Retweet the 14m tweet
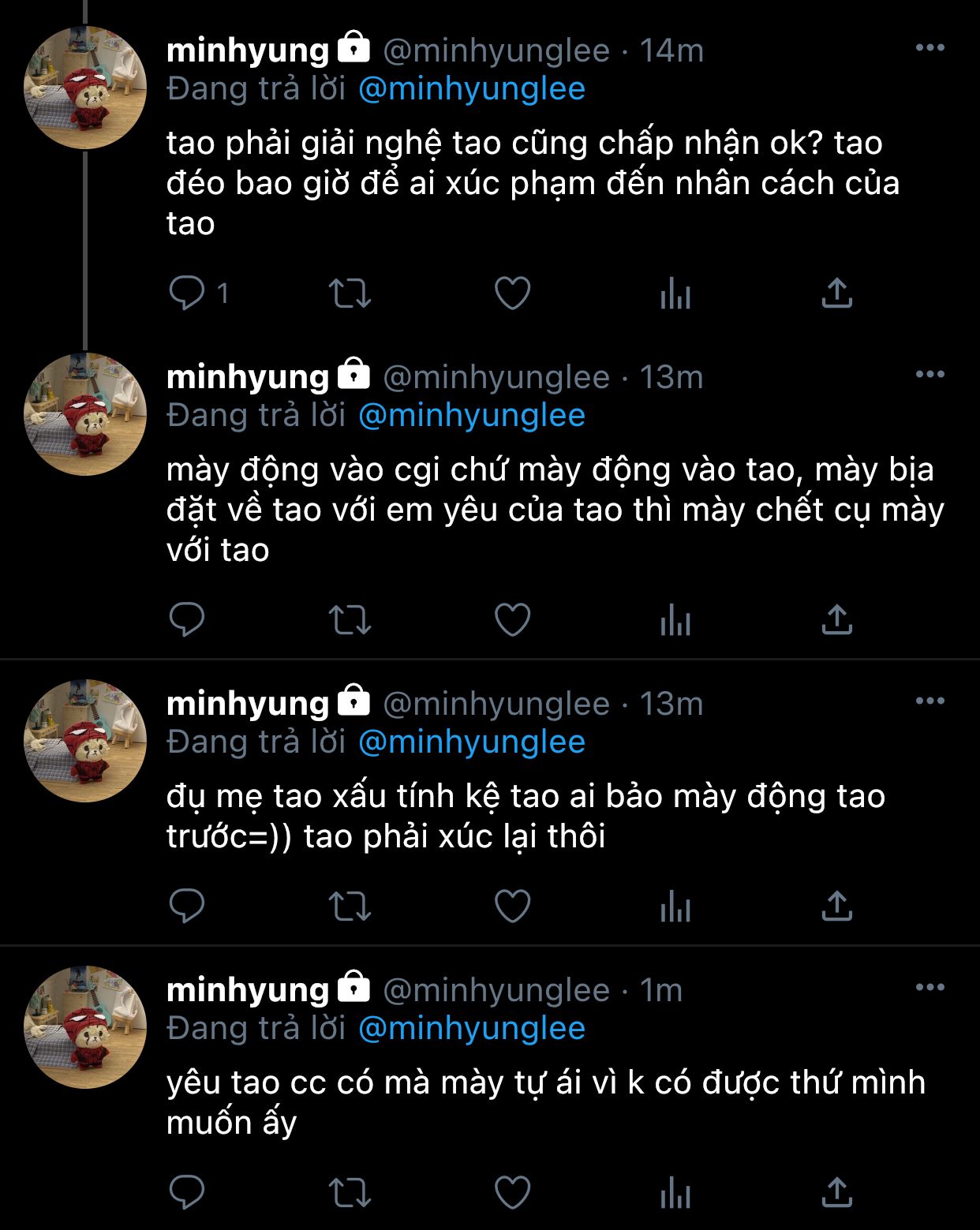980x1230 pixels. pos(350,293)
